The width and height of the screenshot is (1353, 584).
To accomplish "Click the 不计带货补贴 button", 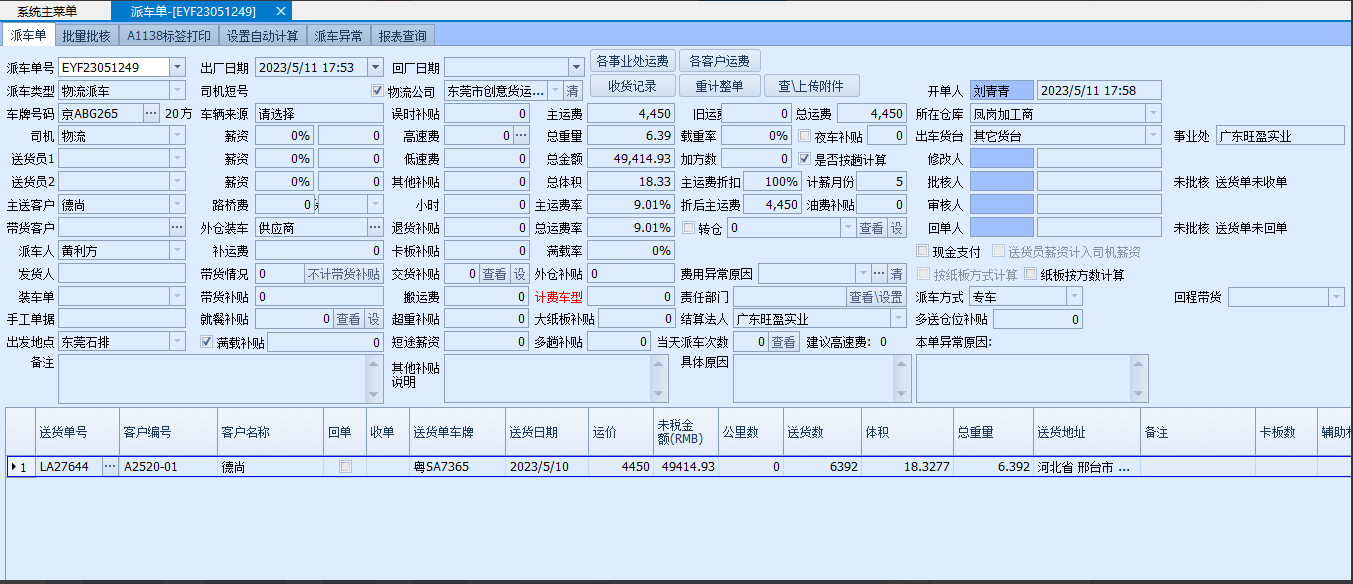I will click(x=343, y=274).
